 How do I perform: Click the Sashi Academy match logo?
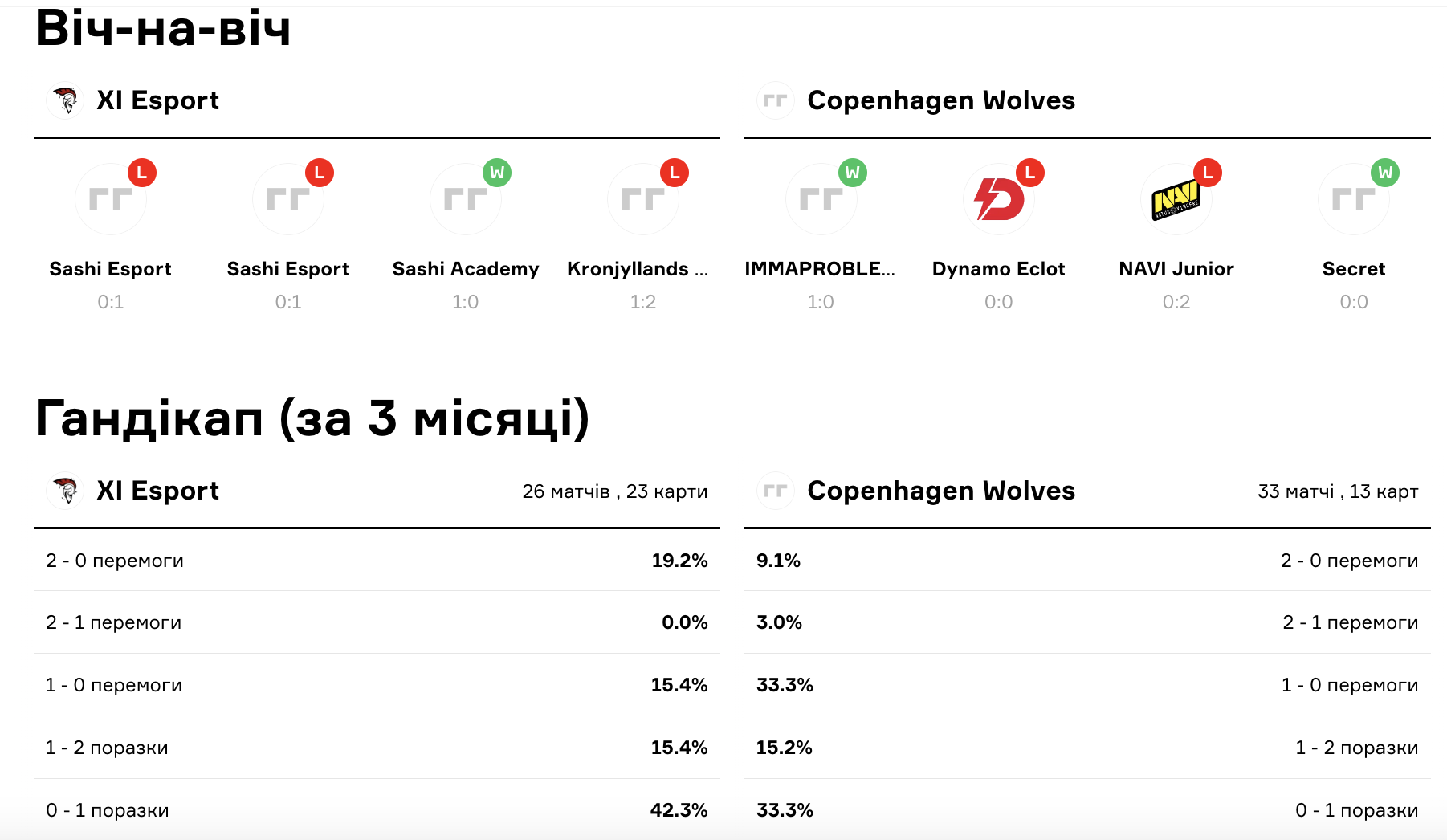(466, 199)
